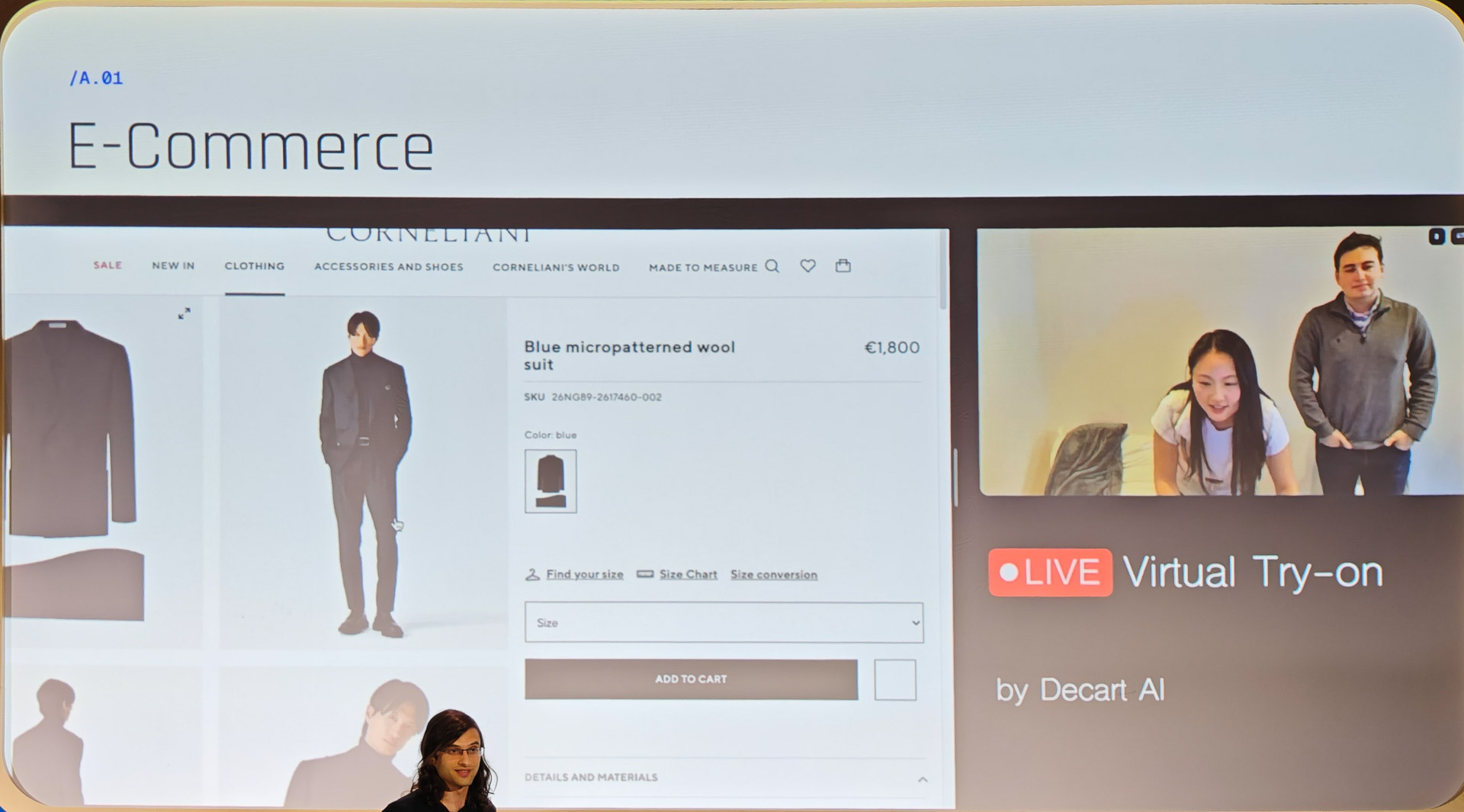Open the shopping bag icon

click(x=843, y=266)
